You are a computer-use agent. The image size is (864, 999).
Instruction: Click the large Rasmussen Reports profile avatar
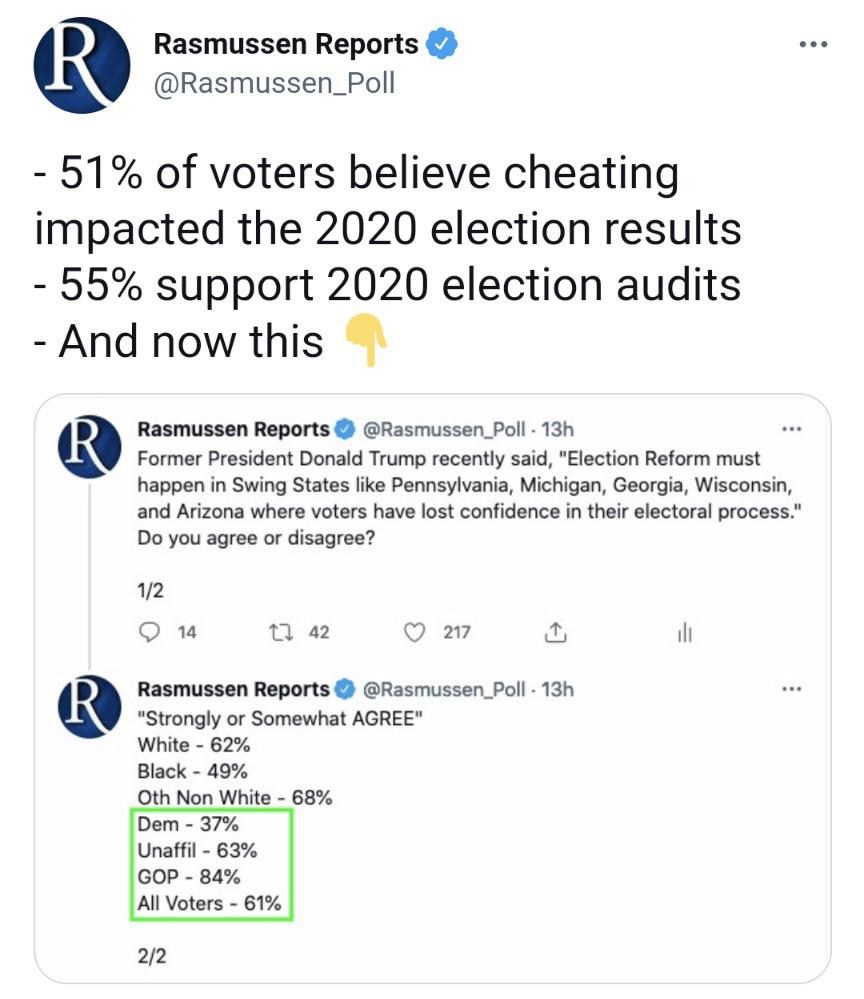[x=82, y=65]
